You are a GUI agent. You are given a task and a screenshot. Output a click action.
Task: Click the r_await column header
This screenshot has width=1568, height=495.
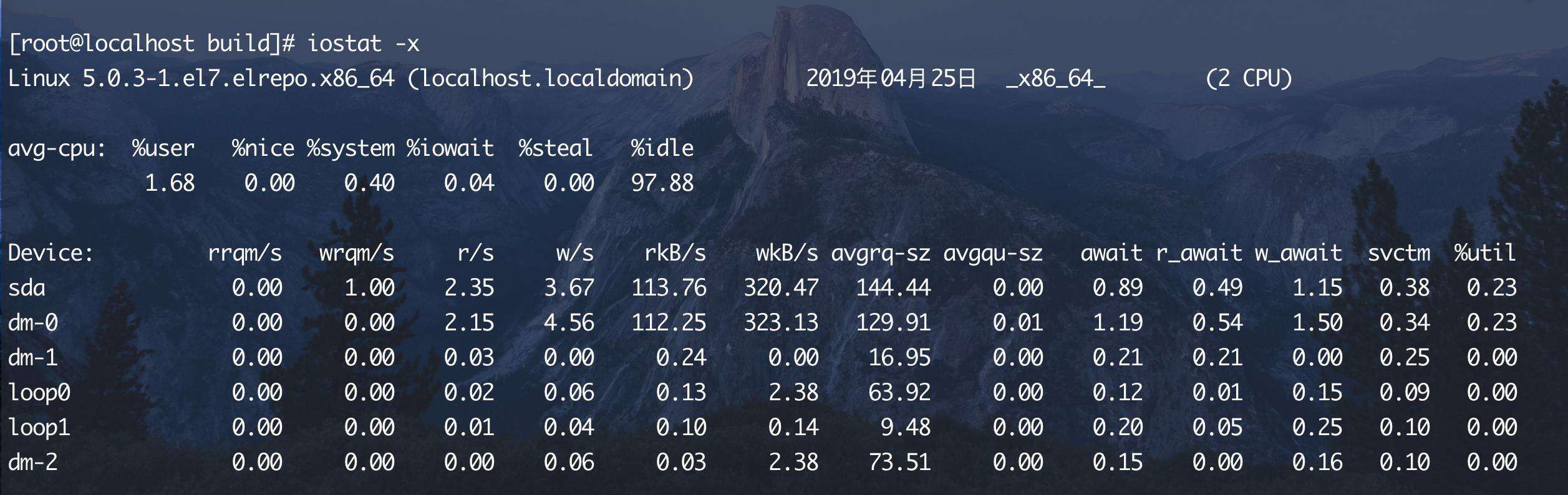pos(1199,254)
